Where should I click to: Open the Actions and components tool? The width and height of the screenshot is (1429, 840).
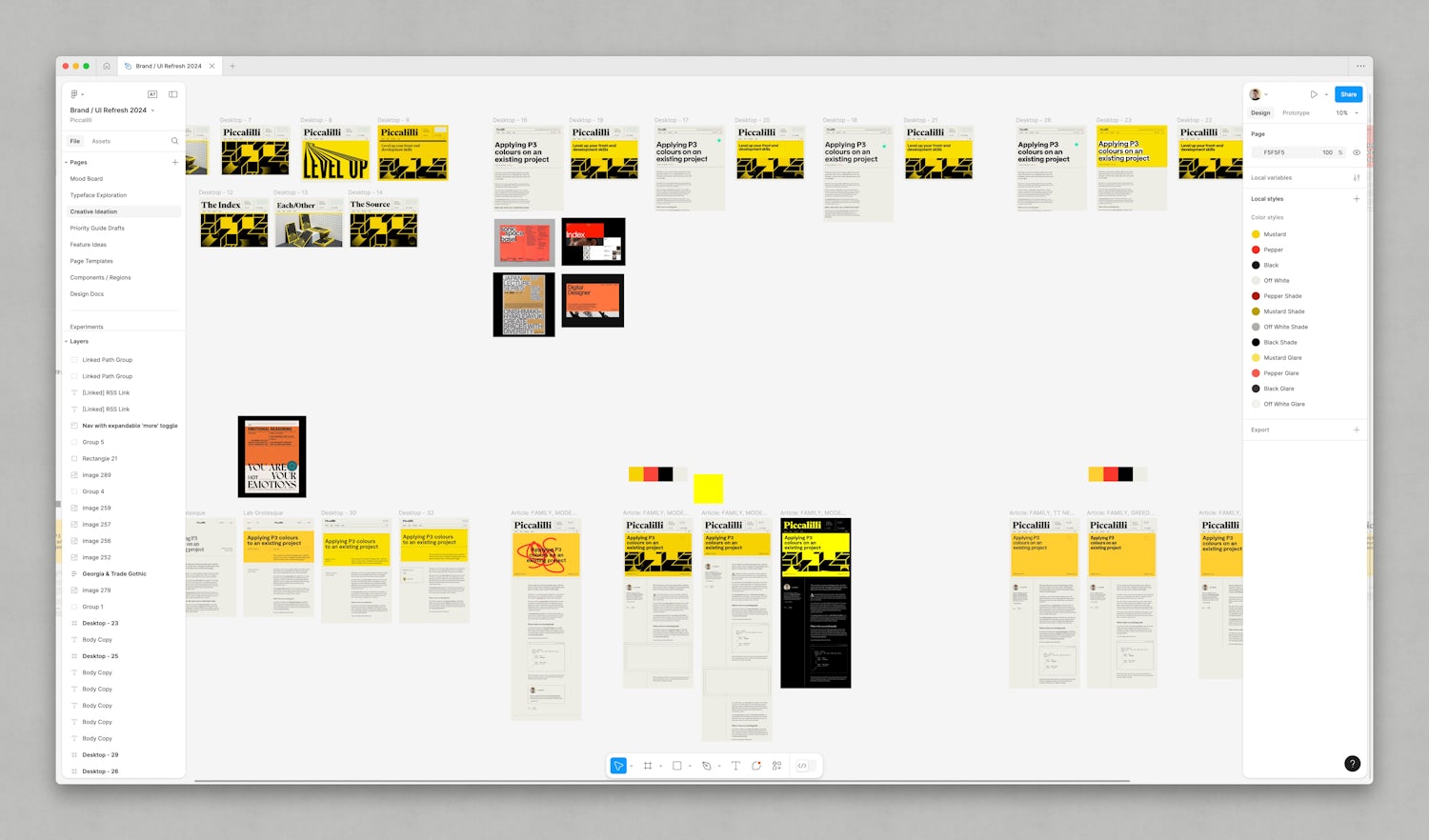point(777,766)
